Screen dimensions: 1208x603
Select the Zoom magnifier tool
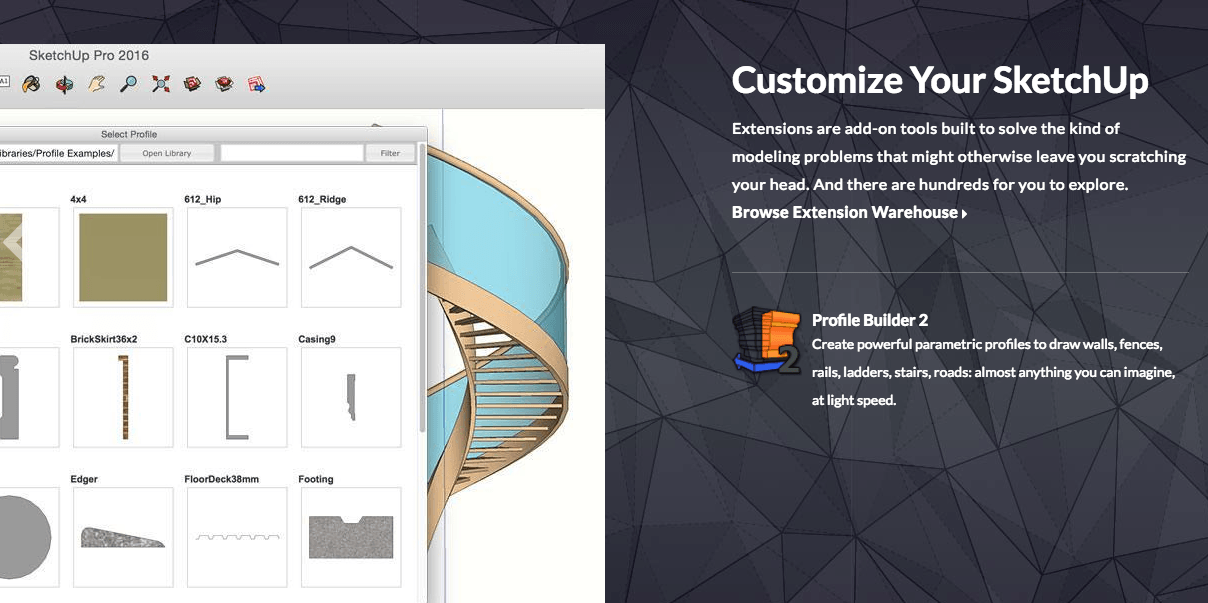click(128, 84)
